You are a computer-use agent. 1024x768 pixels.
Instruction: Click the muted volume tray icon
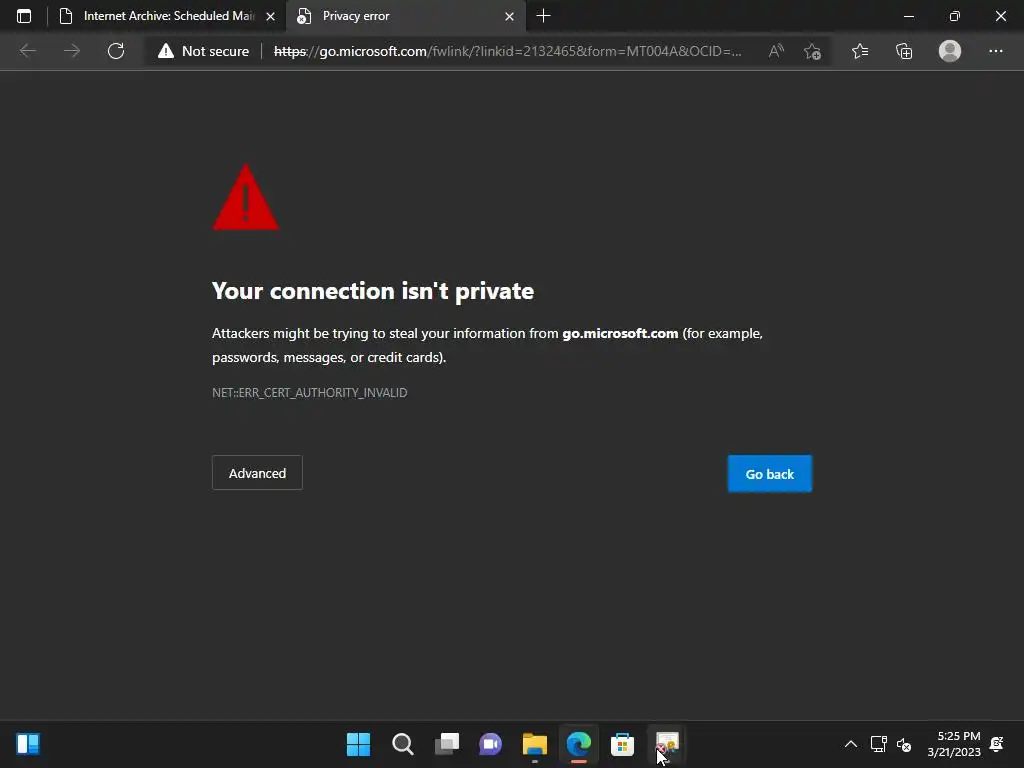point(904,744)
